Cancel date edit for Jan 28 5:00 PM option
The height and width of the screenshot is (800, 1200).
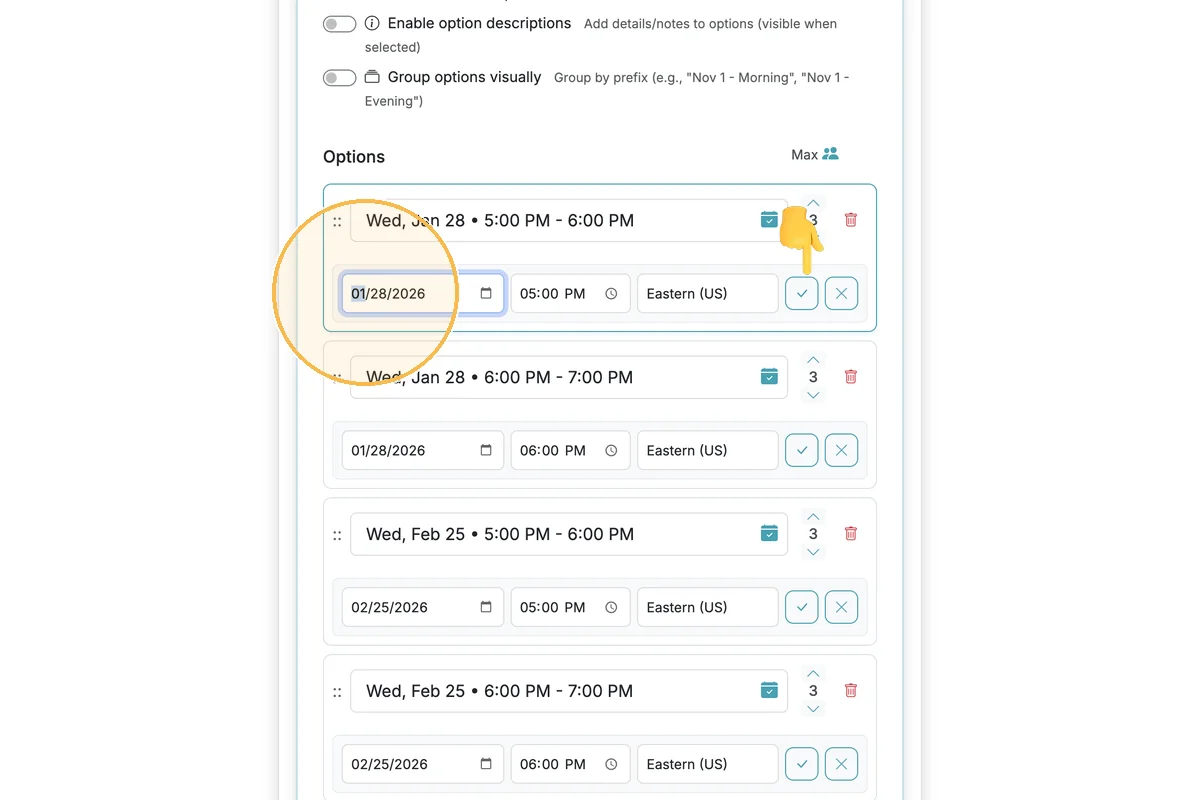click(841, 294)
